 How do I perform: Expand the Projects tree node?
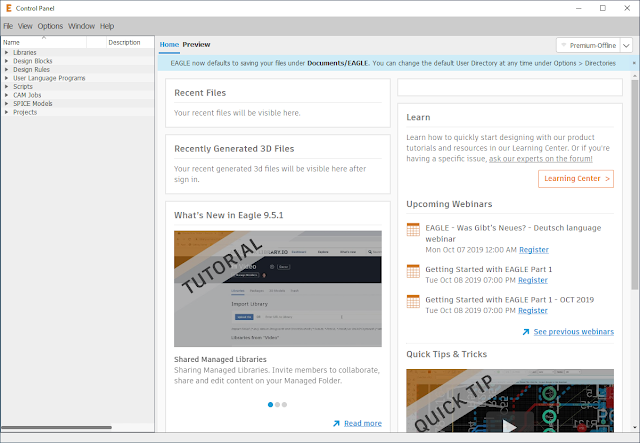click(6, 112)
